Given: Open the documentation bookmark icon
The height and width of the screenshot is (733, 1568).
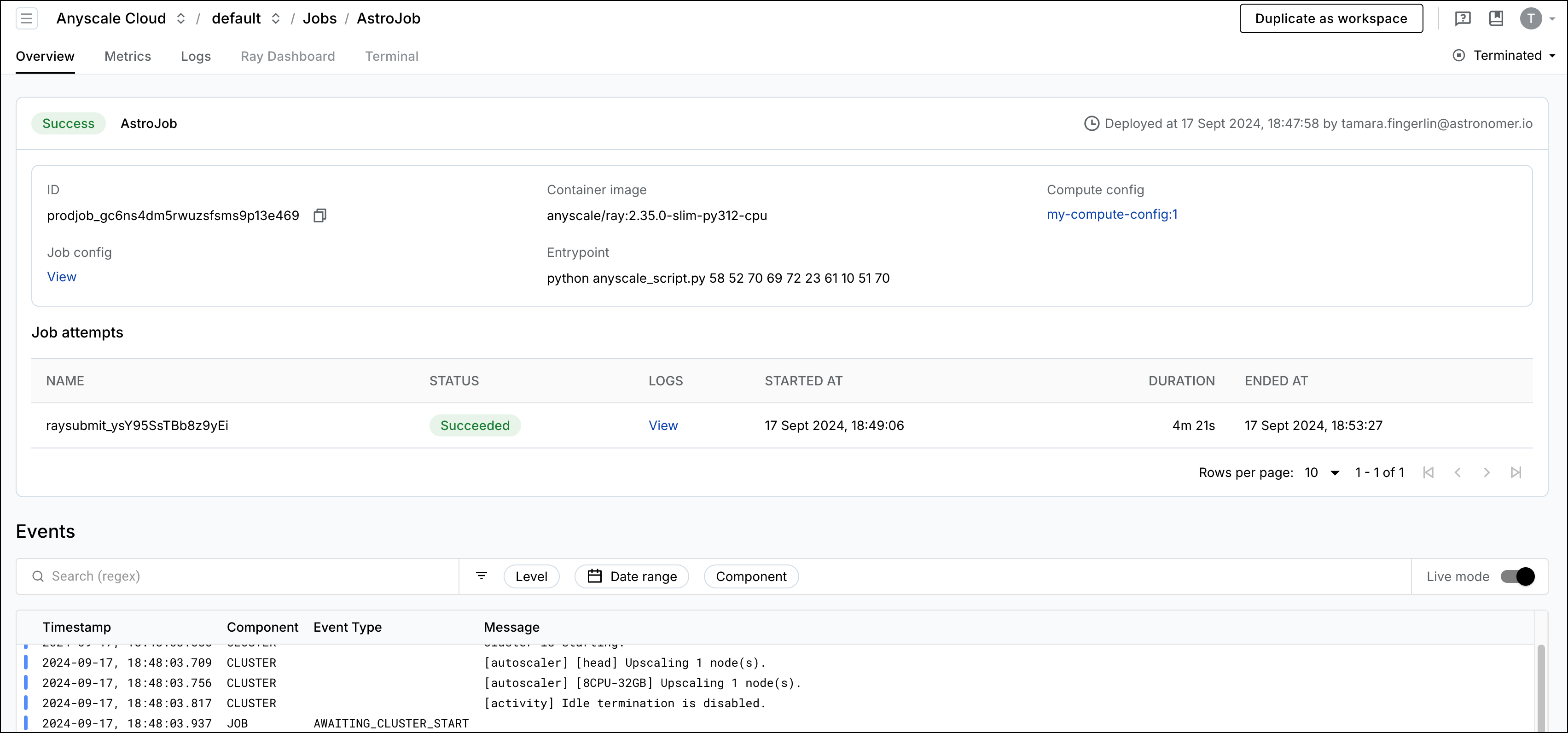Looking at the screenshot, I should (1497, 18).
